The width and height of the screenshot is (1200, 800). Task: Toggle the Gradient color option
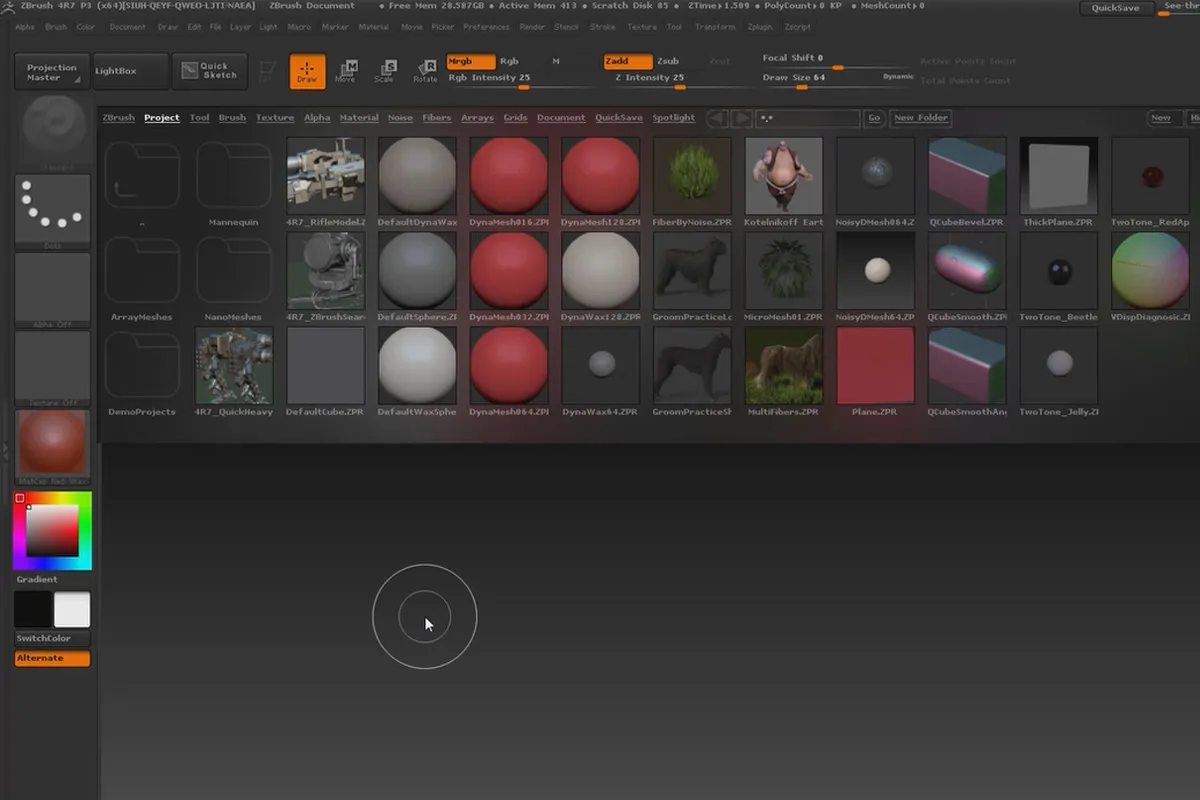coord(37,580)
